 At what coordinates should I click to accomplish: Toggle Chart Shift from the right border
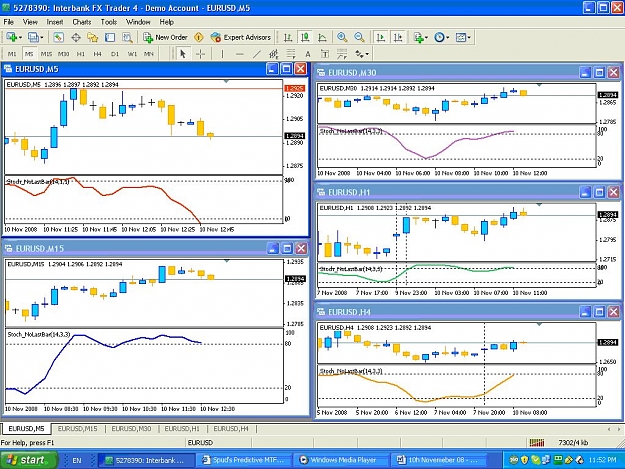click(398, 37)
